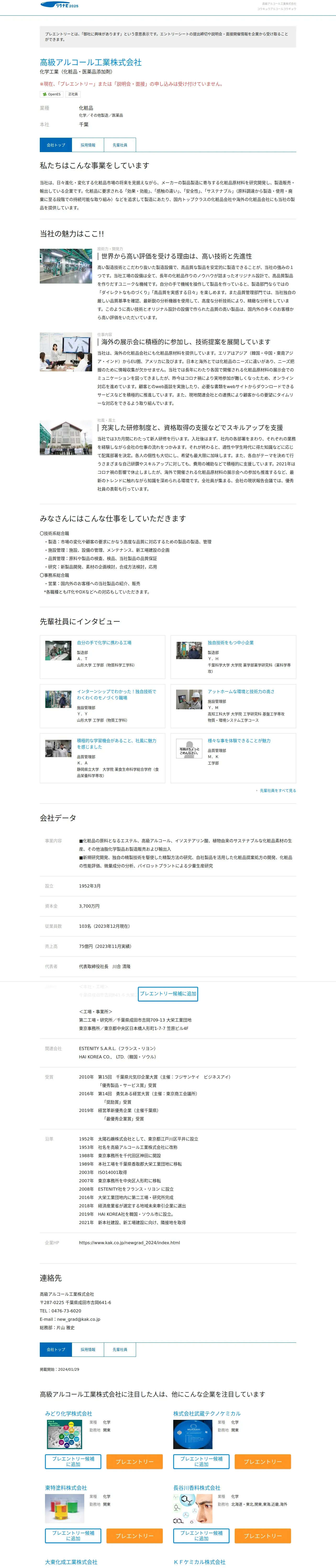
Task: Click 長谷川香料 face molecule thumbnail
Action: click(x=193, y=1508)
